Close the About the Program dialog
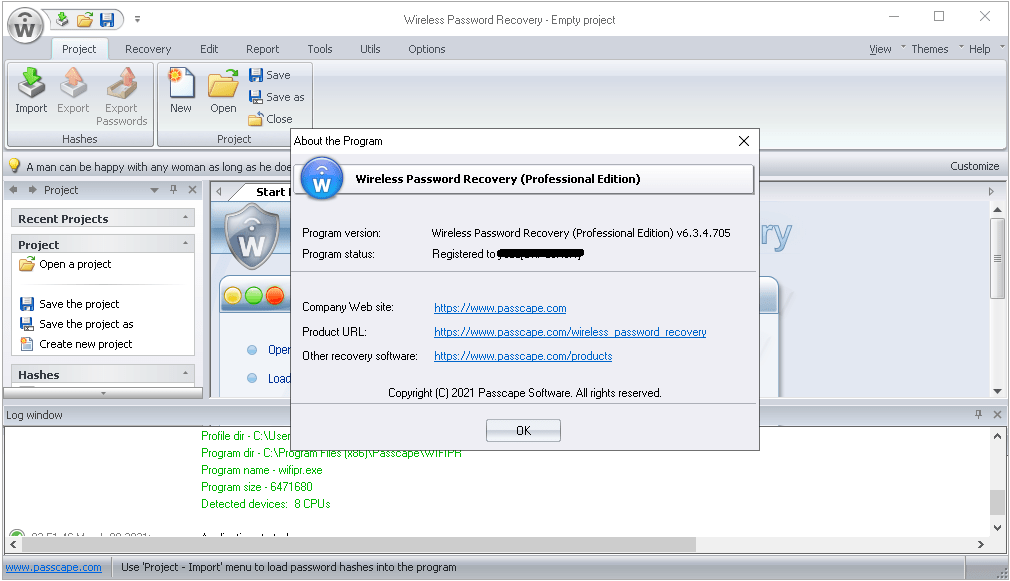Image resolution: width=1010 pixels, height=581 pixels. (x=743, y=141)
